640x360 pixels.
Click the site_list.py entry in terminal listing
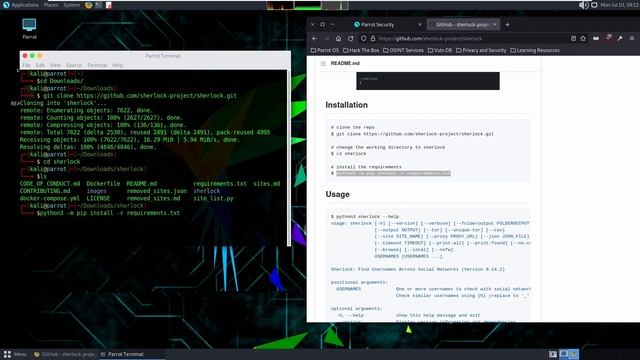213,198
